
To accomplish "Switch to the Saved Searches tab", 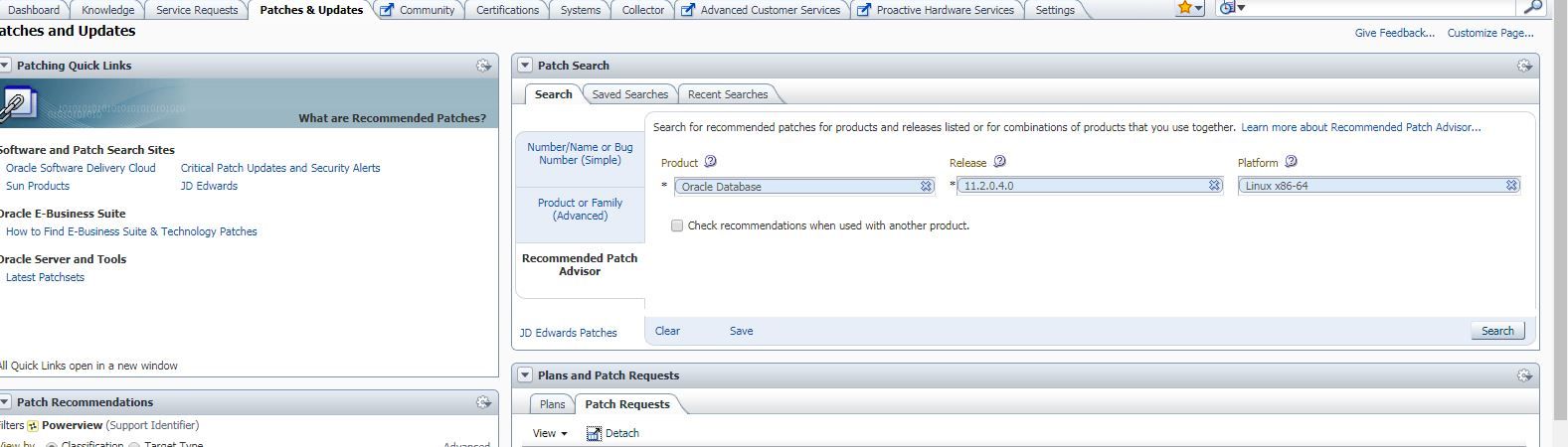I will 629,94.
